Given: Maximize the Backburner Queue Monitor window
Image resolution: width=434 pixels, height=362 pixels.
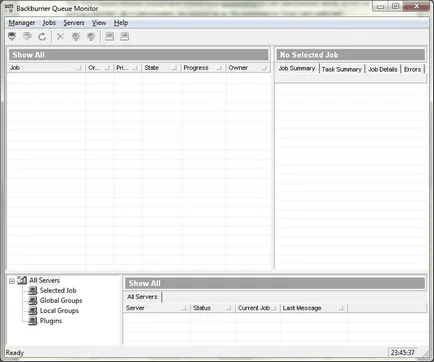Looking at the screenshot, I should coord(395,6).
